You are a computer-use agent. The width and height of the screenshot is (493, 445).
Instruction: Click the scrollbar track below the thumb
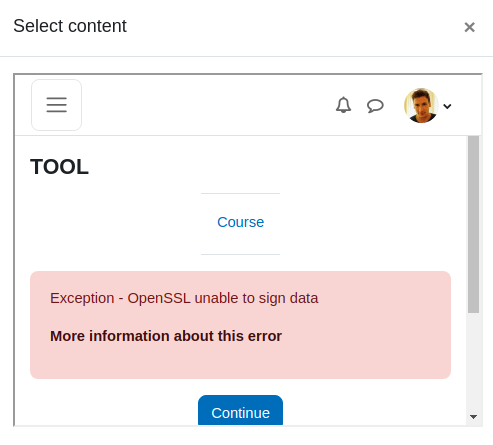tap(473, 362)
